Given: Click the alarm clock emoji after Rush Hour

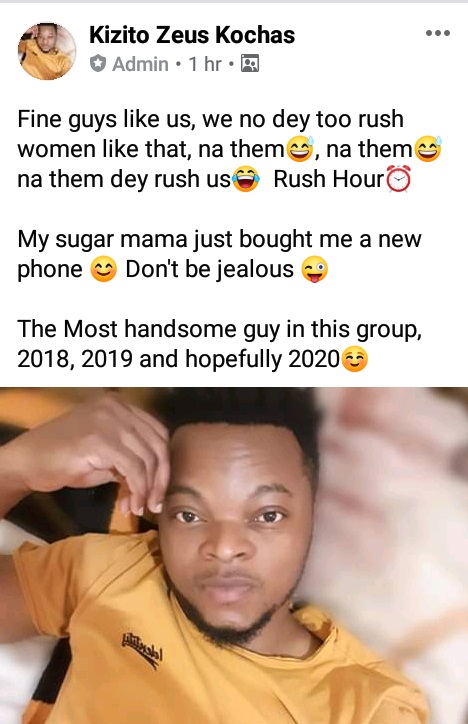Looking at the screenshot, I should pos(398,179).
